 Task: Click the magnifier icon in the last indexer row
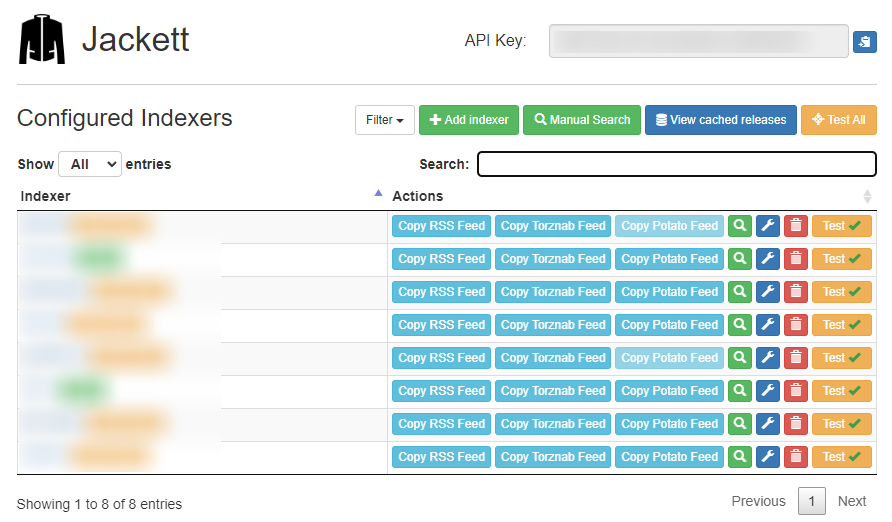(x=740, y=457)
